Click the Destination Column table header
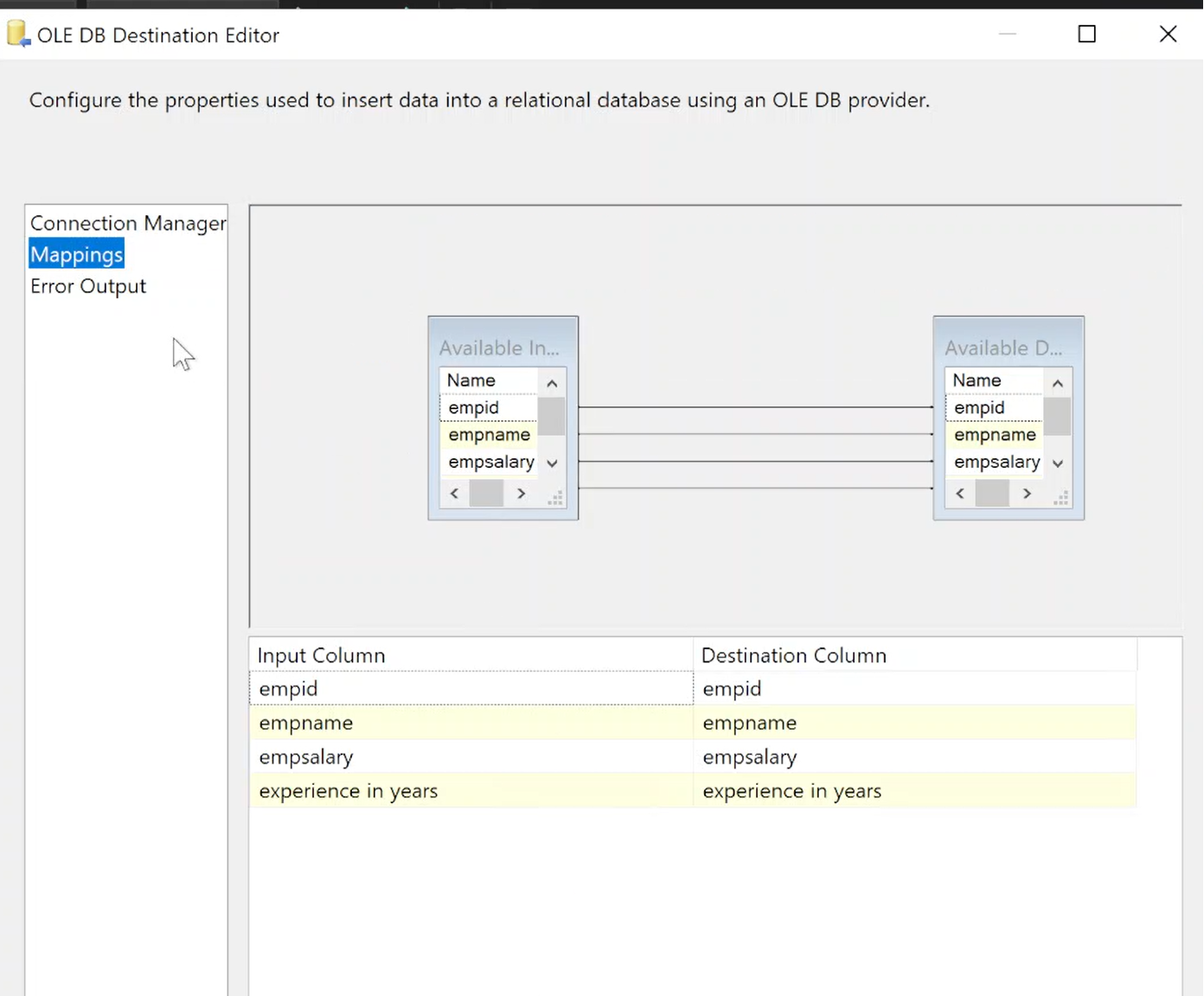Screen dimensions: 1204x996 click(794, 654)
